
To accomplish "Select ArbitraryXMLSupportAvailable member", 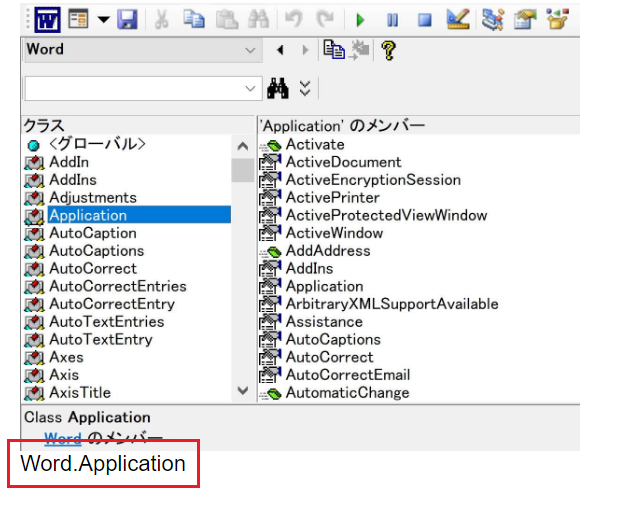I will 392,305.
